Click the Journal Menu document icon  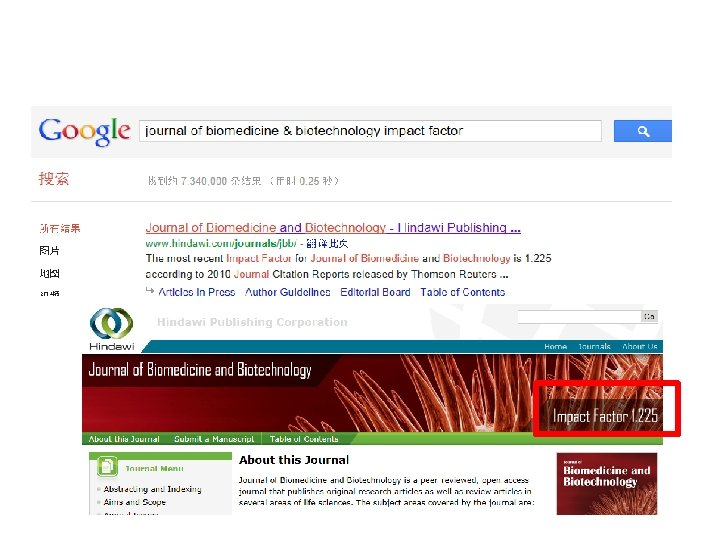[x=107, y=467]
